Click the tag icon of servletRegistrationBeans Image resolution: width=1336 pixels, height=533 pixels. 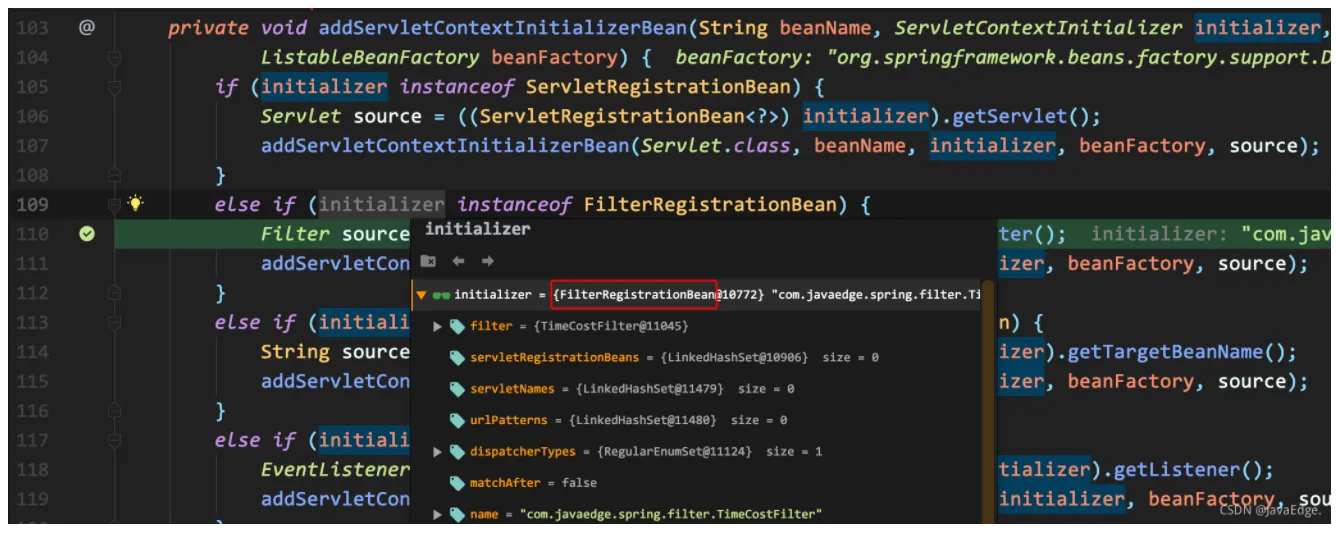coord(457,357)
